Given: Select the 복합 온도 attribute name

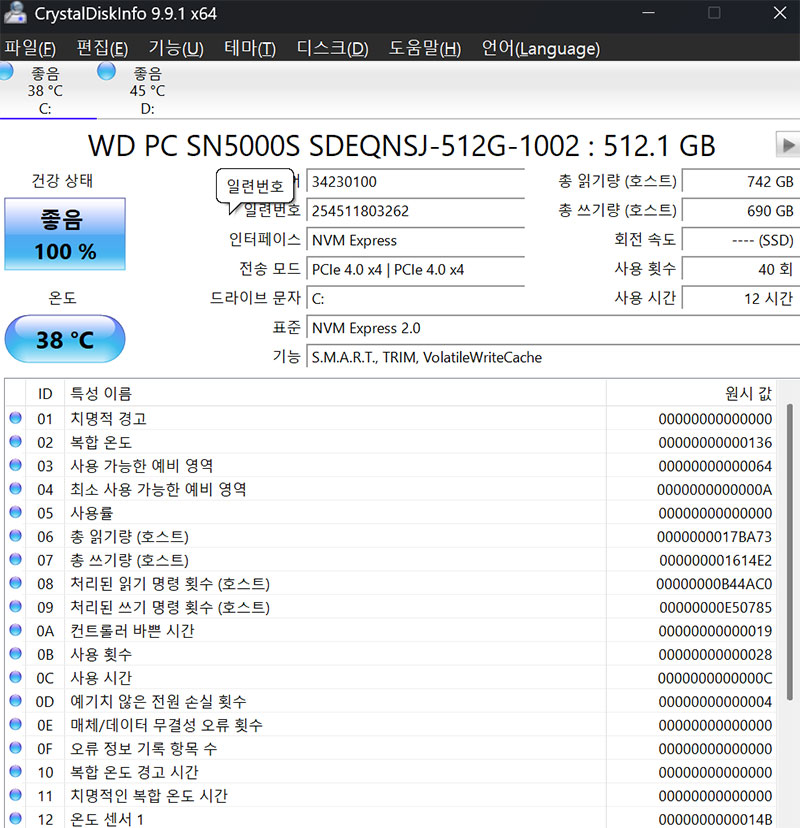Looking at the screenshot, I should point(101,443).
